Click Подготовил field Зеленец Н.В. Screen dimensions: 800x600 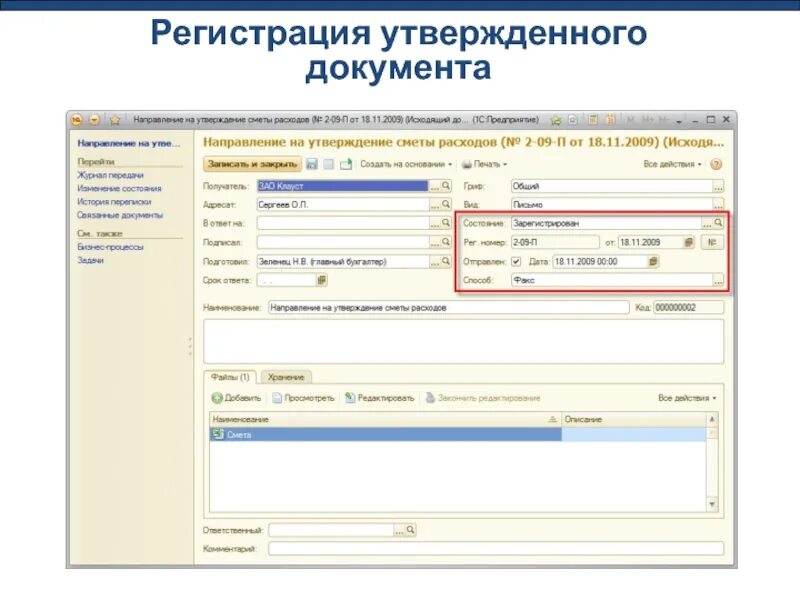point(342,261)
